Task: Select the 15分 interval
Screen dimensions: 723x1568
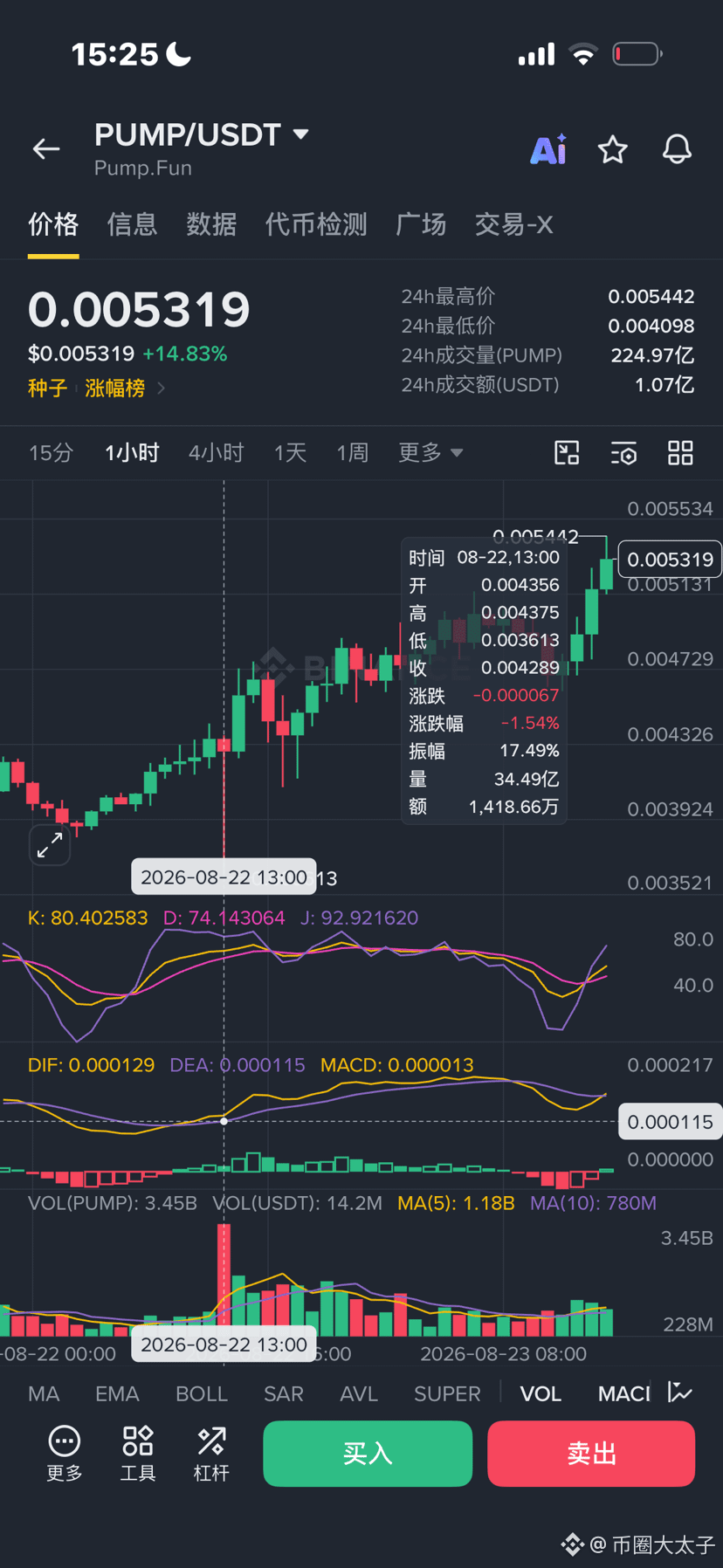Action: click(x=51, y=453)
